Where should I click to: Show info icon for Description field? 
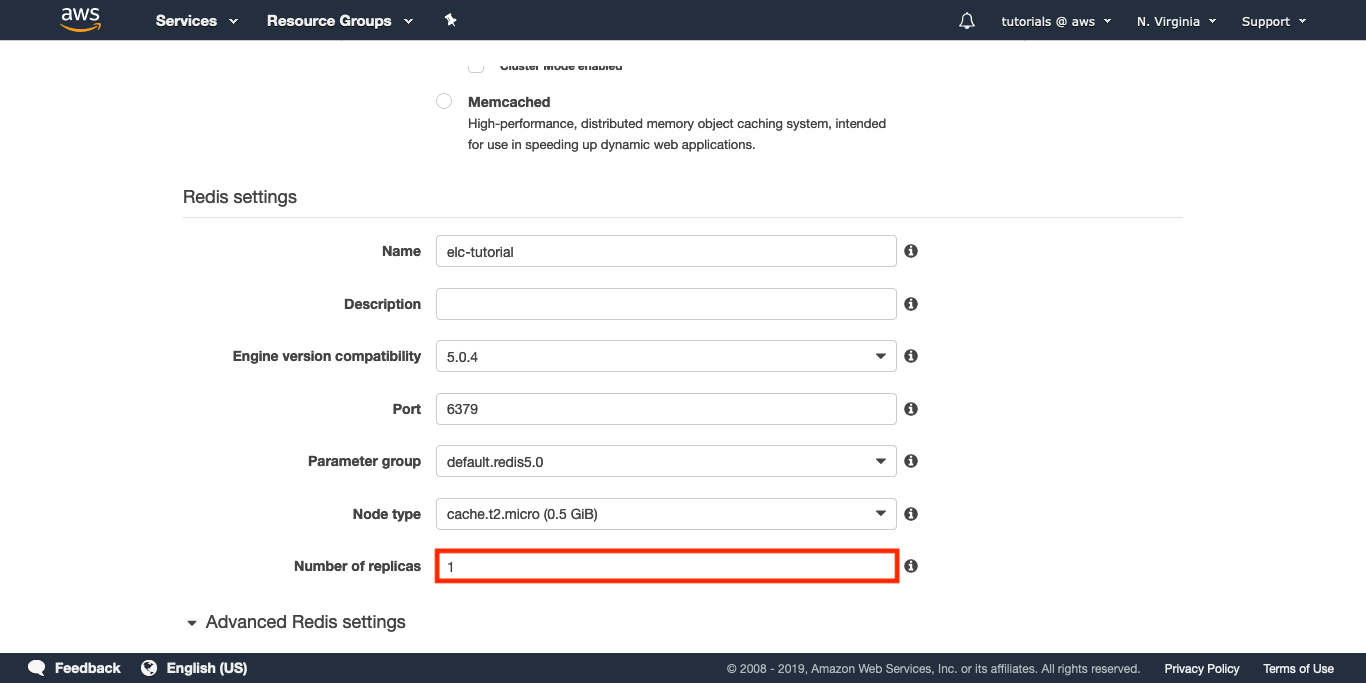click(911, 304)
